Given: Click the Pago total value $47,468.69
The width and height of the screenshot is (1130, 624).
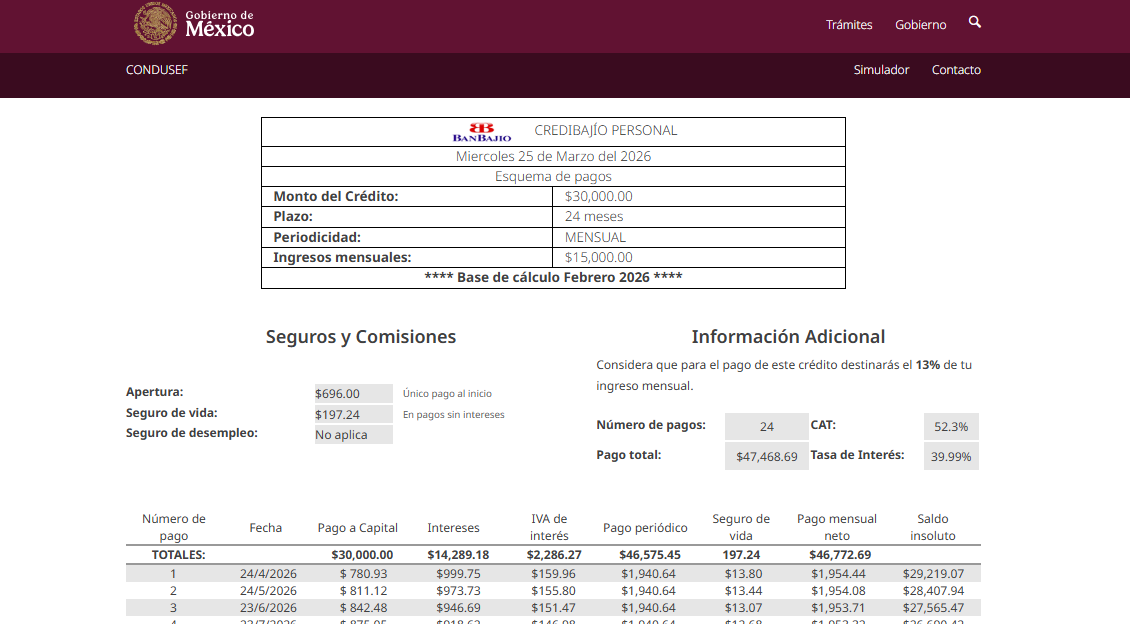Looking at the screenshot, I should [767, 456].
